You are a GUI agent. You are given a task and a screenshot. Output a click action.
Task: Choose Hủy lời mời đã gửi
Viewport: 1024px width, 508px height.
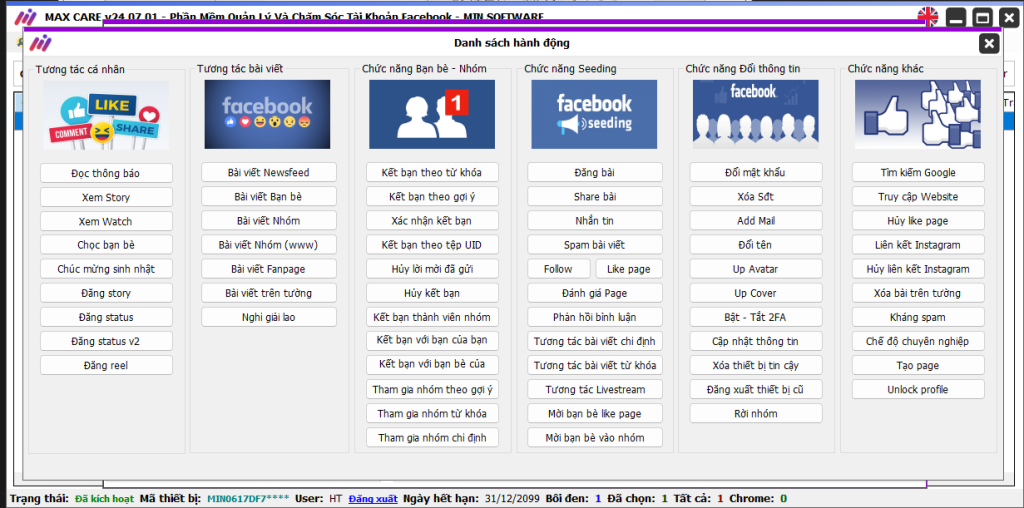[x=432, y=269]
